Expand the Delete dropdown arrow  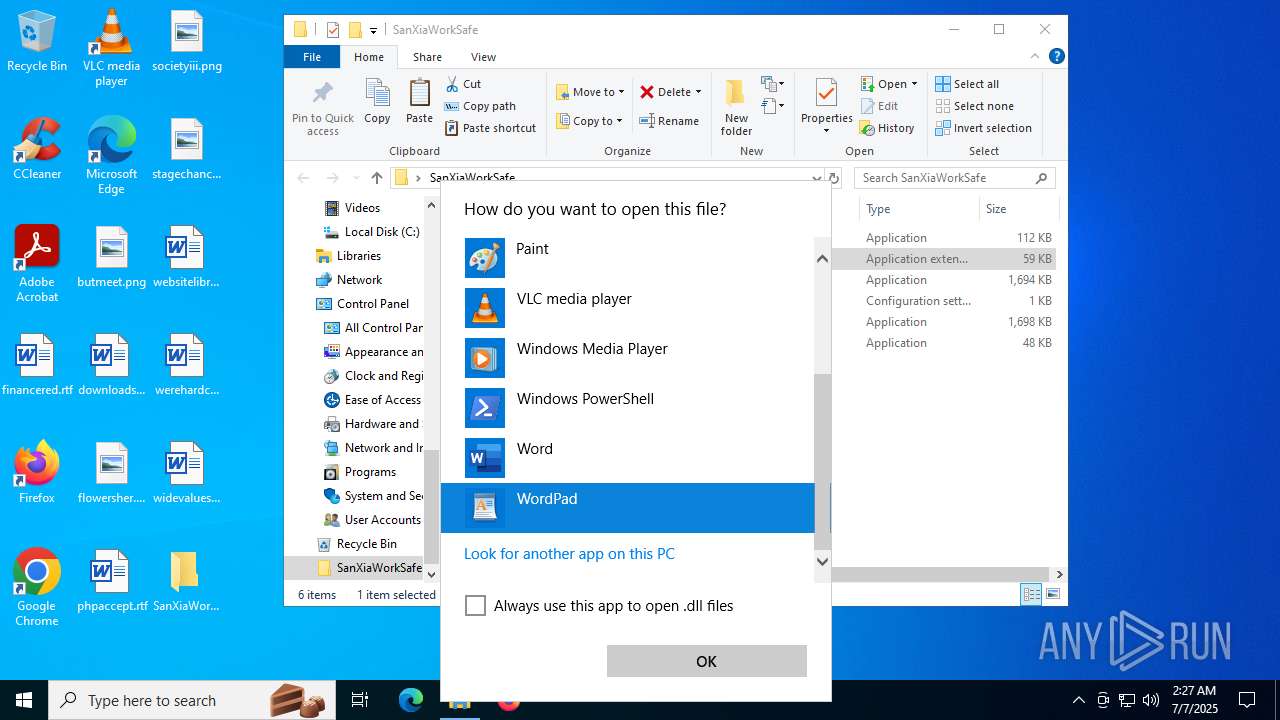tap(698, 92)
